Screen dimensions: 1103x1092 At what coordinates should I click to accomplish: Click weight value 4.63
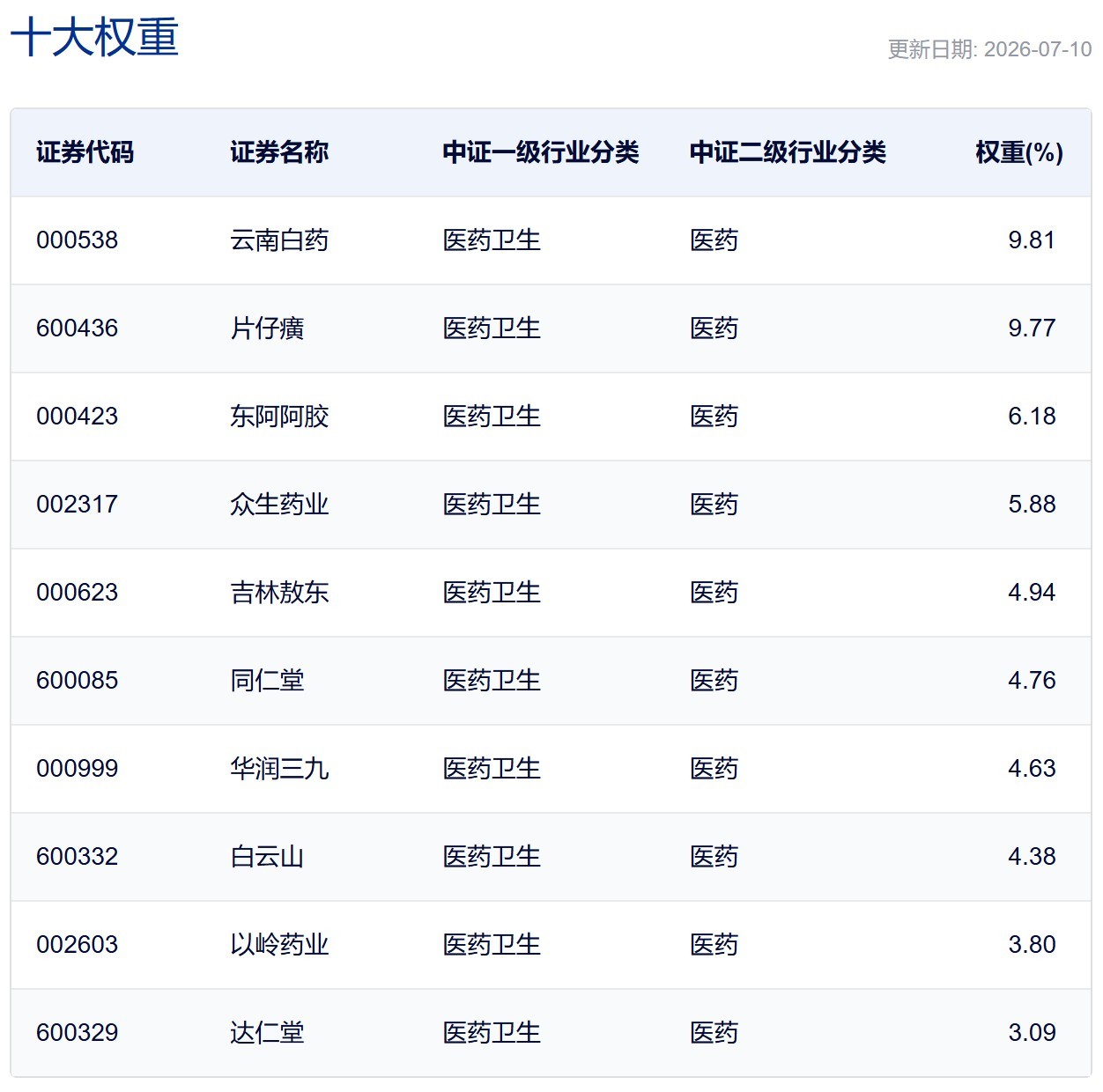(x=1032, y=769)
